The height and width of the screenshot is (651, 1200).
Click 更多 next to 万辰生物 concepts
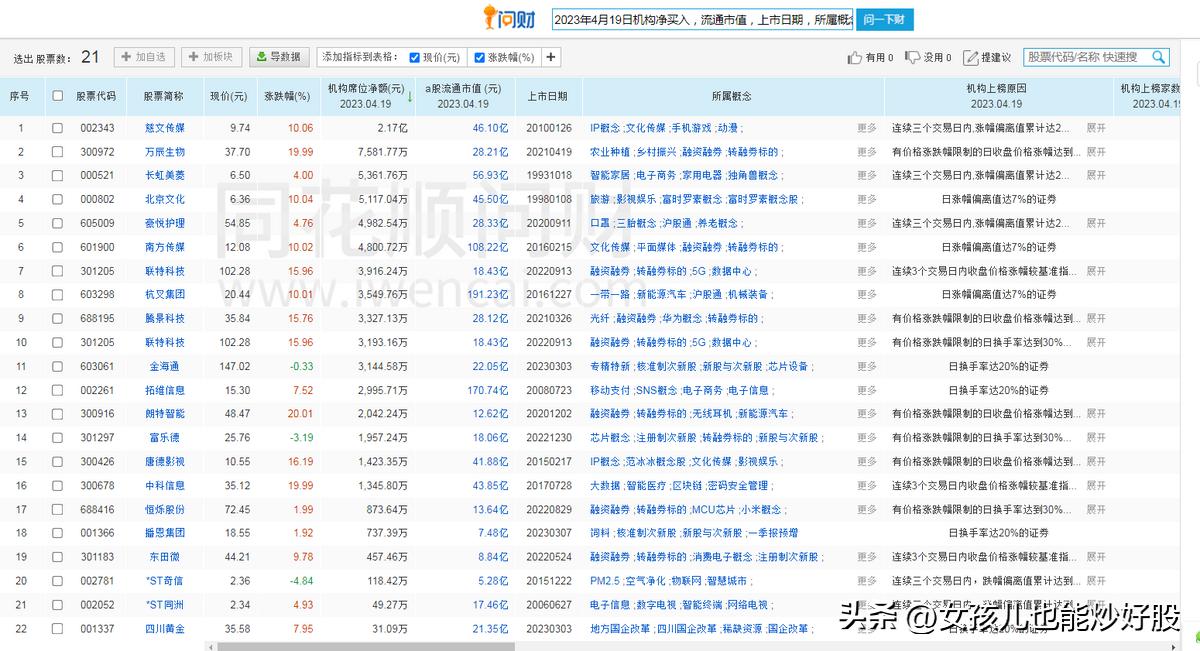click(865, 152)
